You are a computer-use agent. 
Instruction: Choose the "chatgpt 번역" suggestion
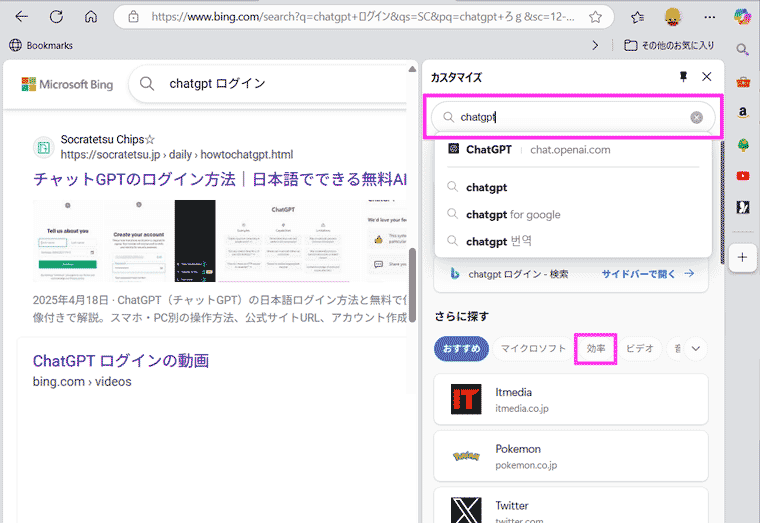pos(573,241)
